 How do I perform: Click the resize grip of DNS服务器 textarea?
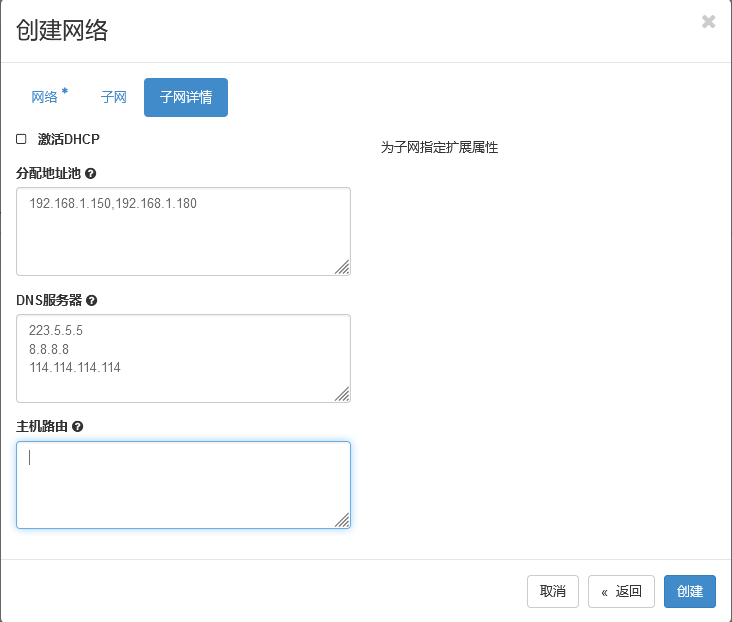click(x=342, y=394)
